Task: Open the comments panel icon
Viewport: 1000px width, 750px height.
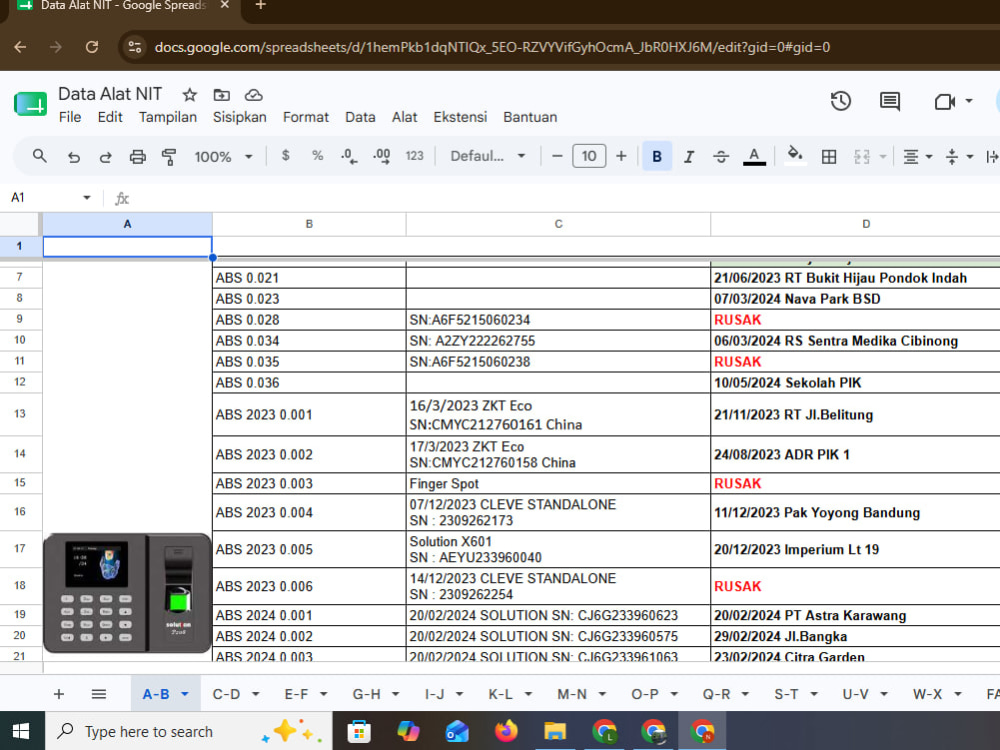Action: (890, 101)
